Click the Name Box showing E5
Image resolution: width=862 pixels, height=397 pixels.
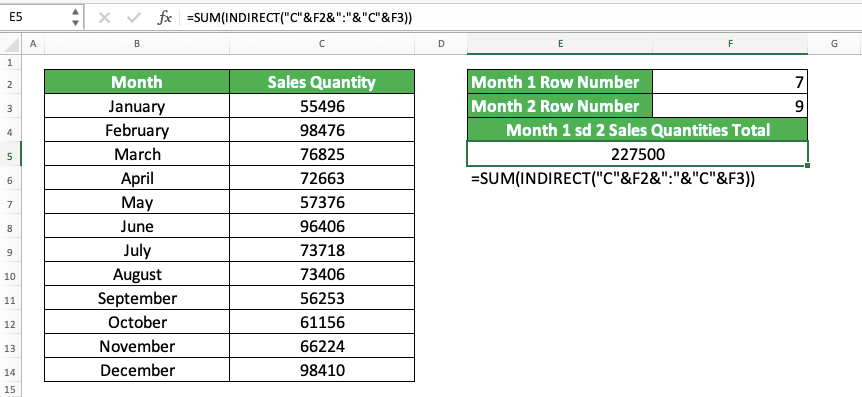35,18
